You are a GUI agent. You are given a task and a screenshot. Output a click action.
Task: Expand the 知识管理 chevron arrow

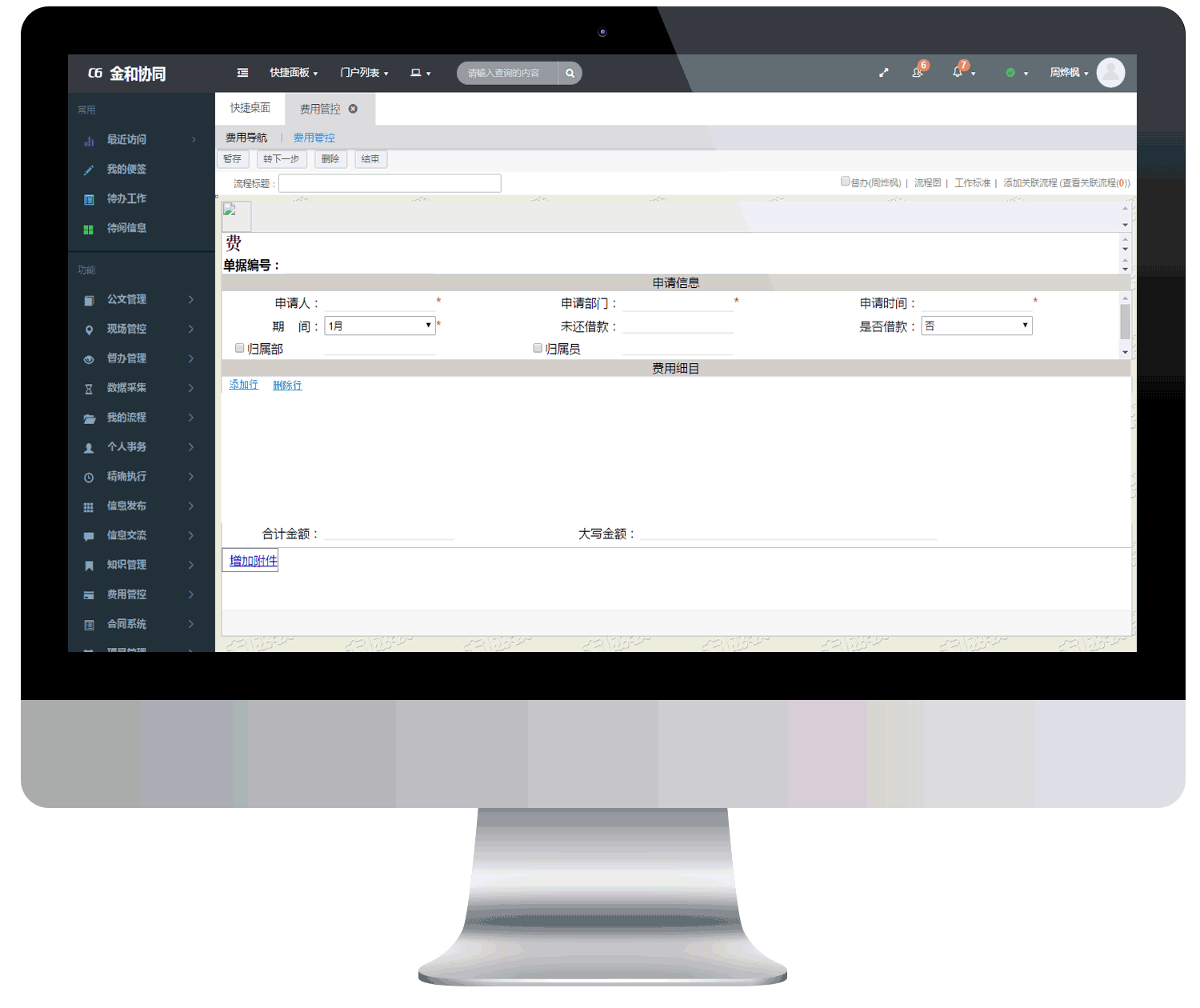[191, 565]
